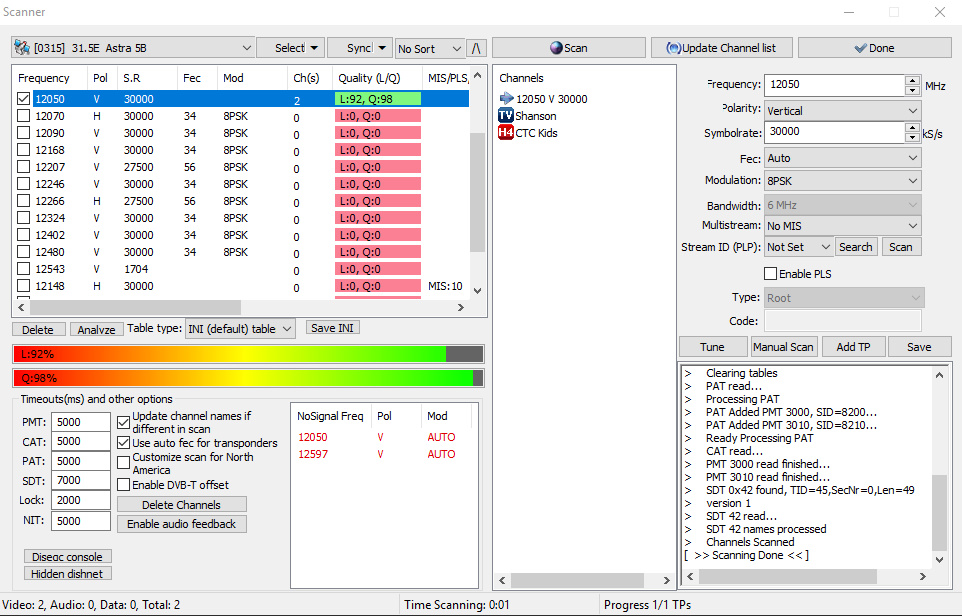Check the 12207 transponder checkbox
962x616 pixels.
coord(23,166)
